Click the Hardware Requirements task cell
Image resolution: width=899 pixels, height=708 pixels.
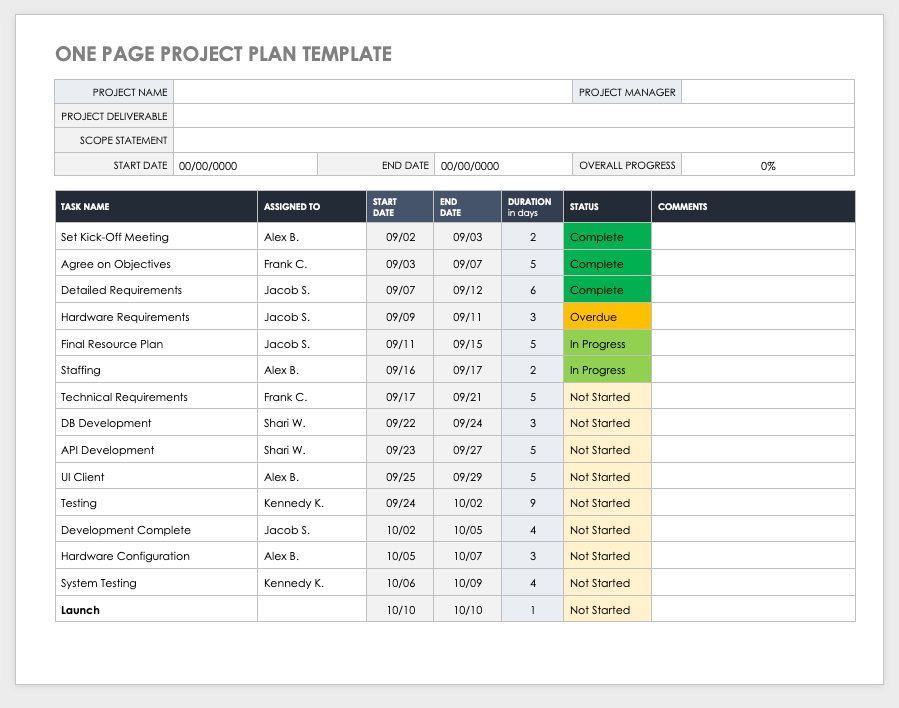(156, 317)
